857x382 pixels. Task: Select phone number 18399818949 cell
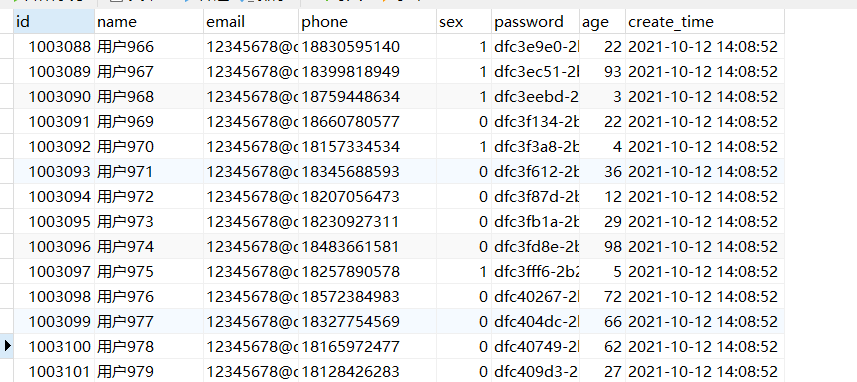coord(367,72)
